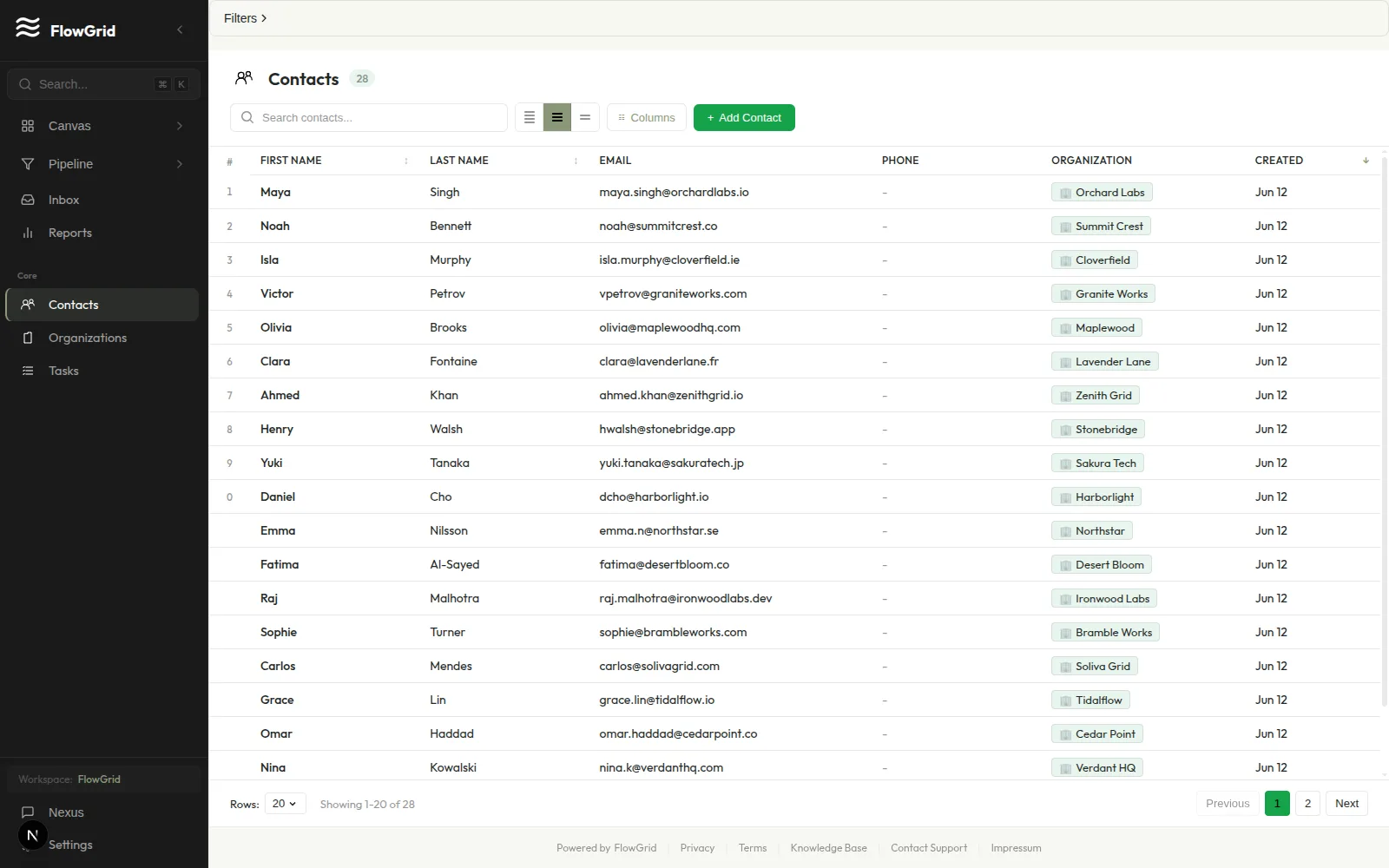Click the Reports bar chart icon
Image resolution: width=1389 pixels, height=868 pixels.
coord(28,233)
